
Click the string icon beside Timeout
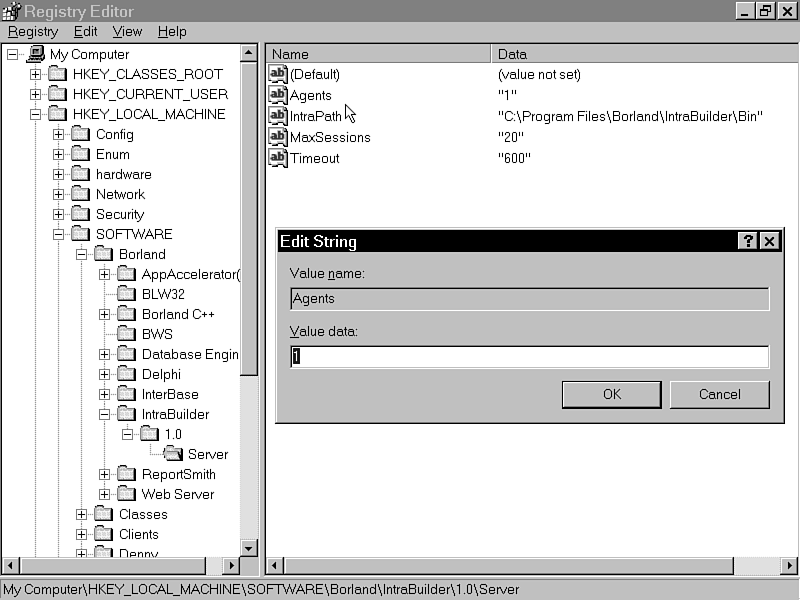278,158
